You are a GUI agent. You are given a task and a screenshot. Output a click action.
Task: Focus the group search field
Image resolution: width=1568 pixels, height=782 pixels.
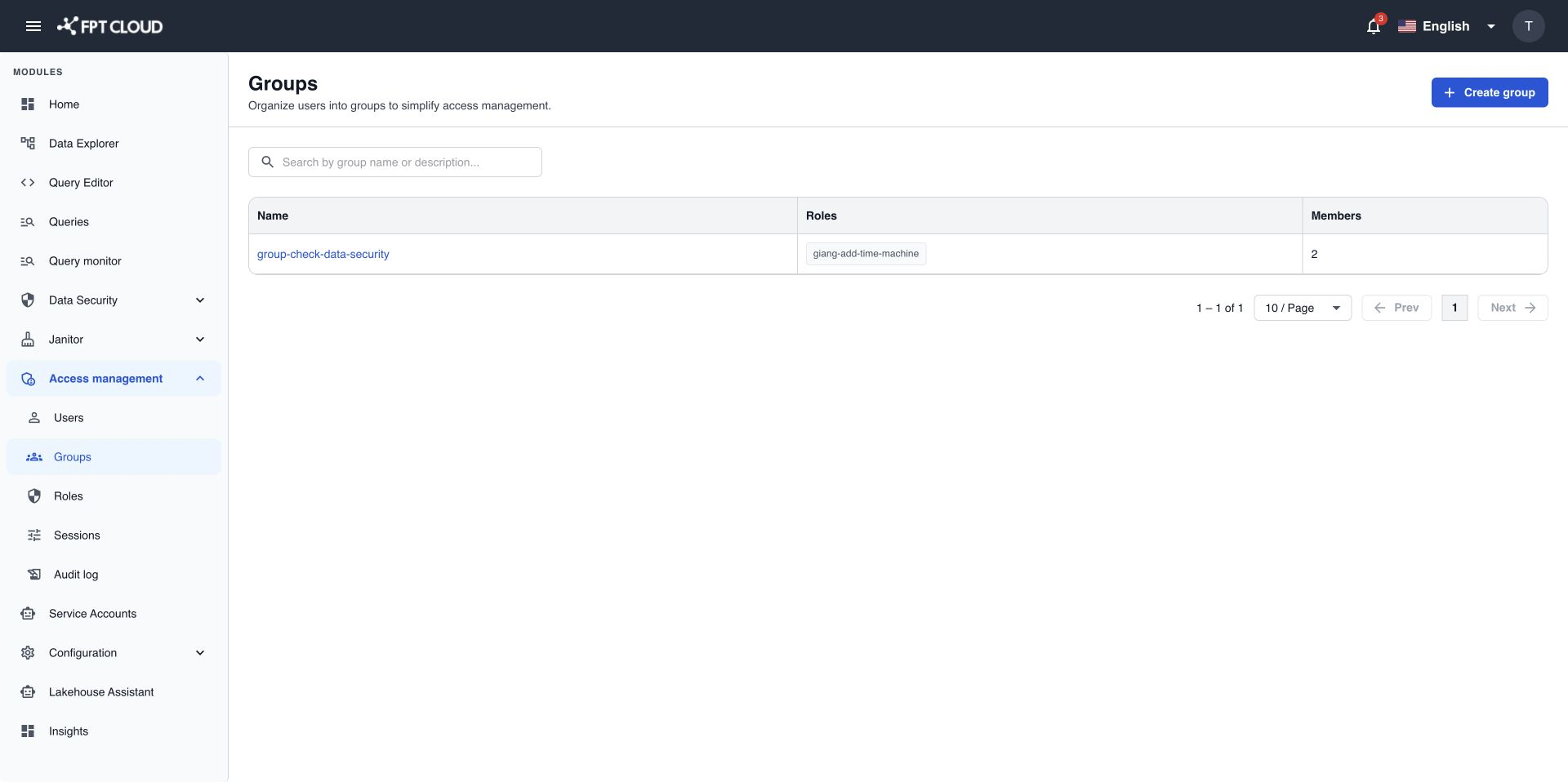pyautogui.click(x=395, y=162)
